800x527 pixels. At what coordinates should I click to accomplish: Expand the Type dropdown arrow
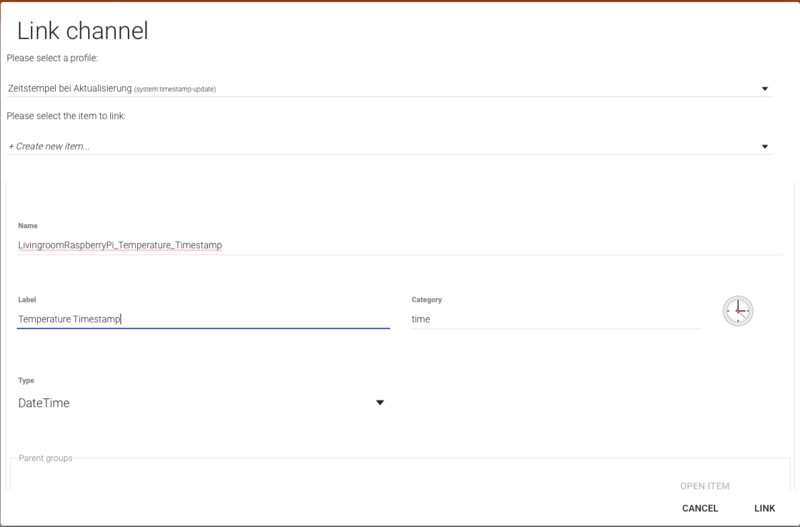coord(380,403)
